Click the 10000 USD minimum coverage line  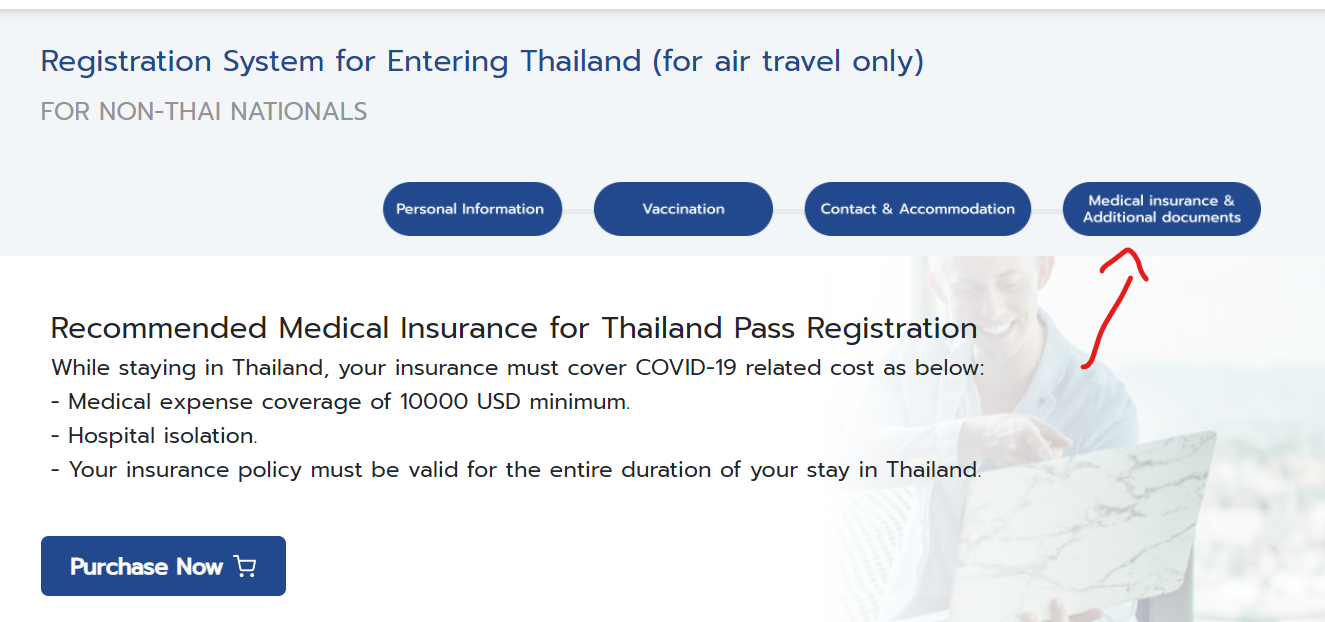coord(341,402)
